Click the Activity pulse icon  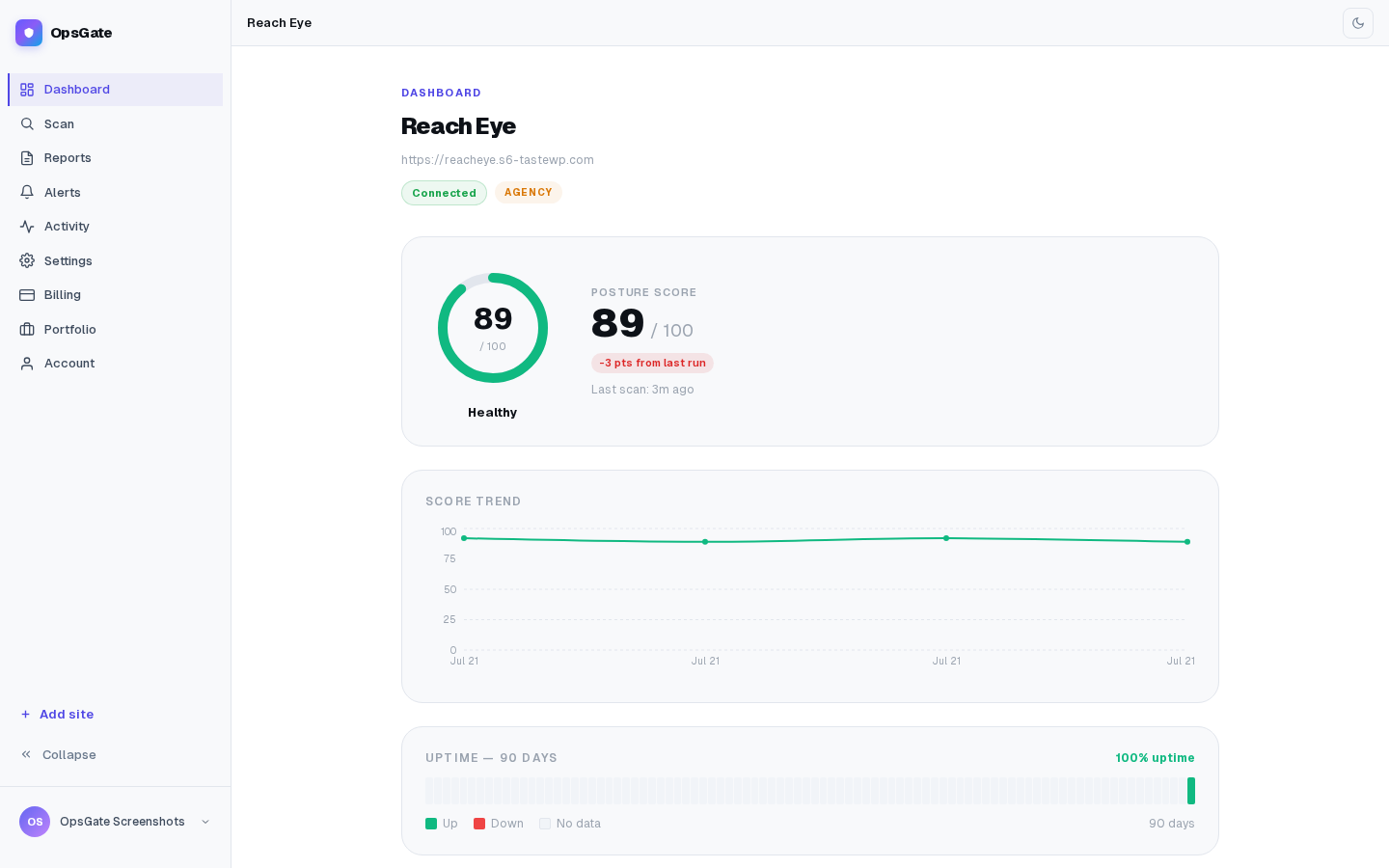[27, 227]
